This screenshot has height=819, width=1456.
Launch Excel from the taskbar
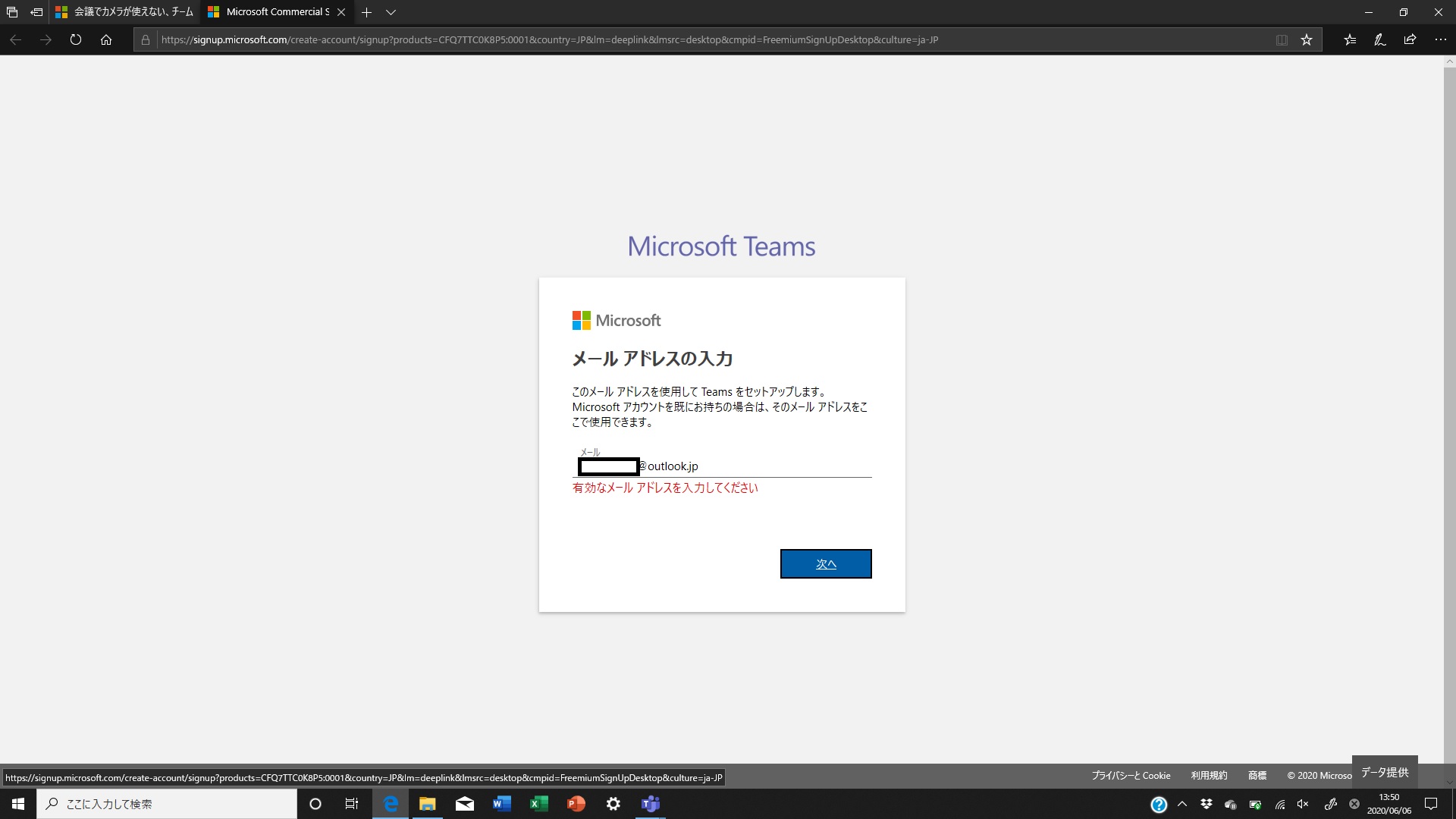click(x=539, y=804)
